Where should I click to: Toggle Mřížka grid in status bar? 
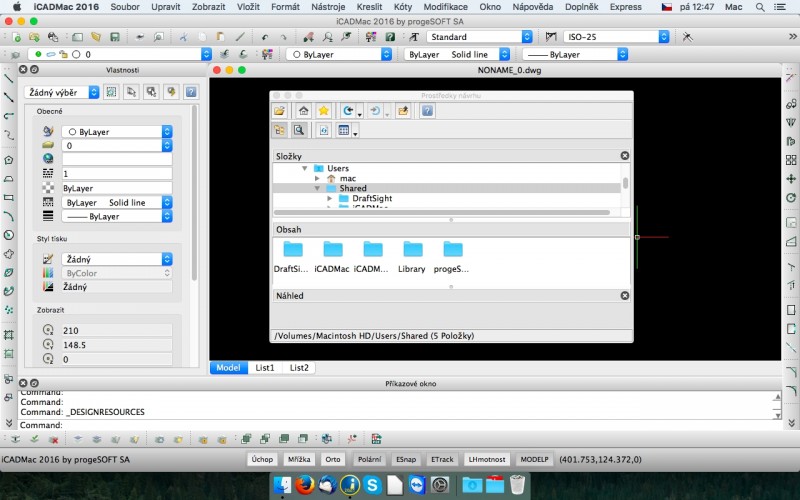[x=299, y=459]
